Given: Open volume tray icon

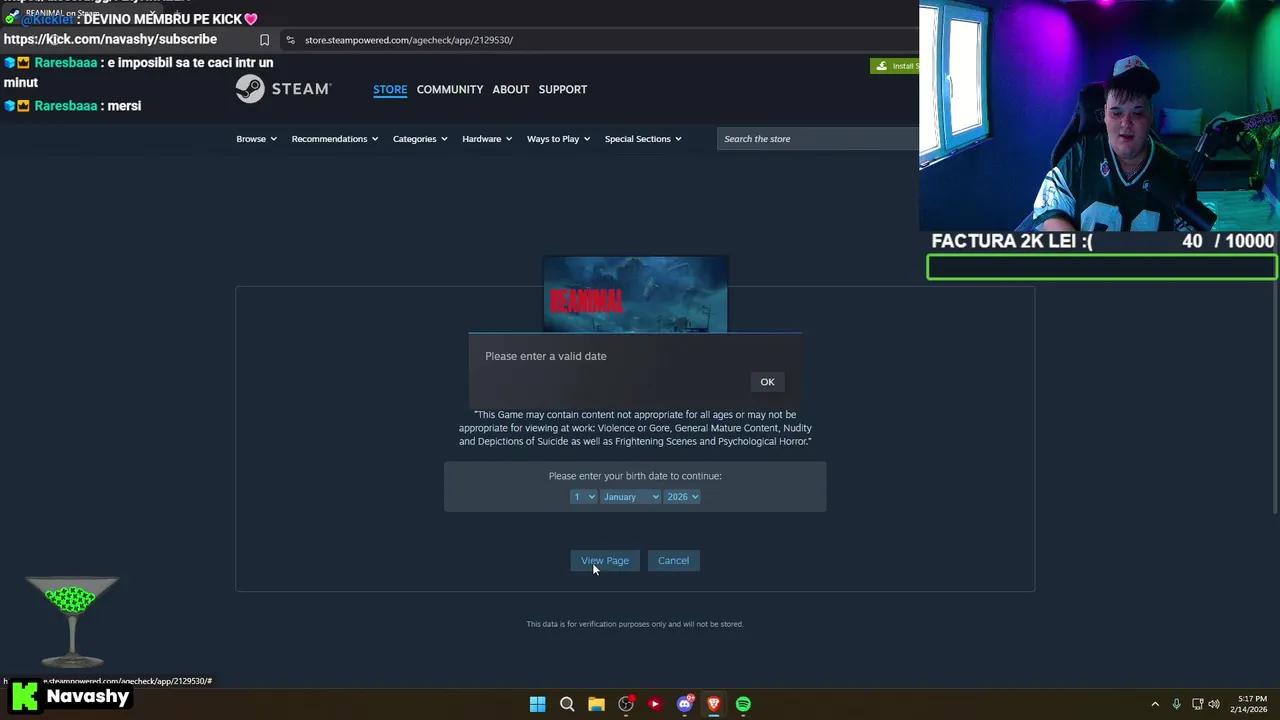Looking at the screenshot, I should (1214, 704).
